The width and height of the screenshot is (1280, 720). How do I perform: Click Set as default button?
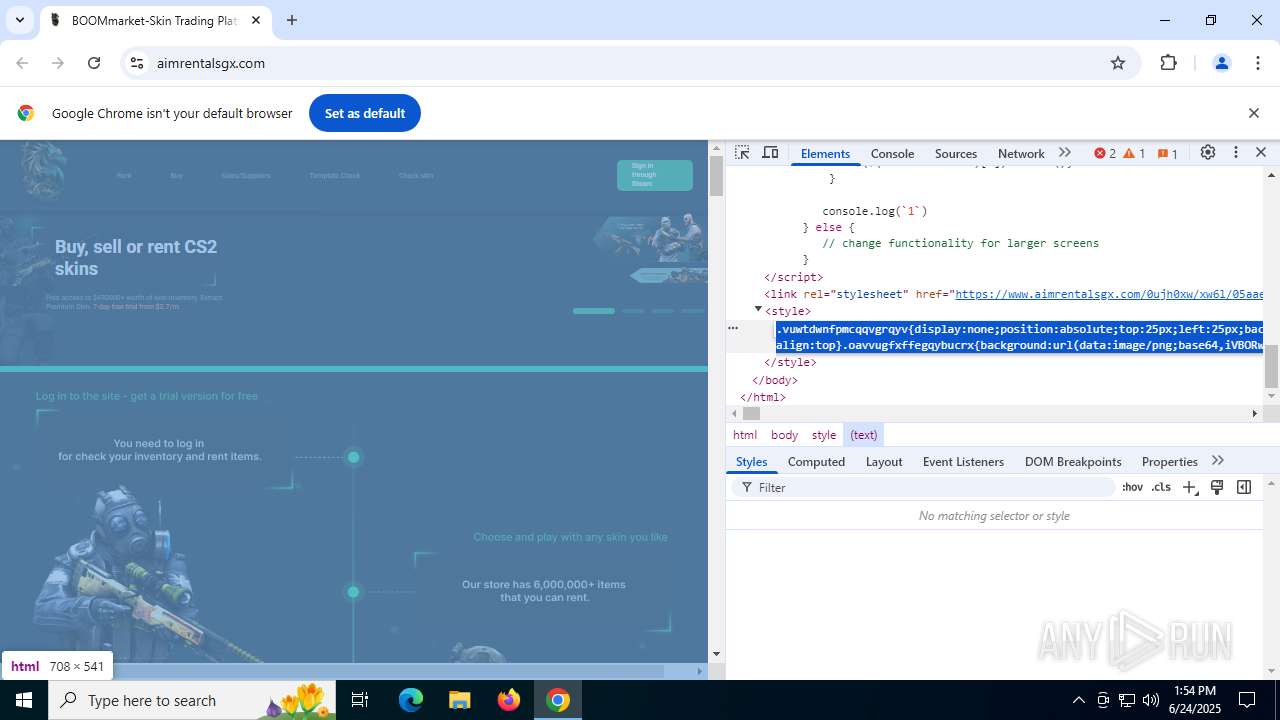(x=365, y=113)
